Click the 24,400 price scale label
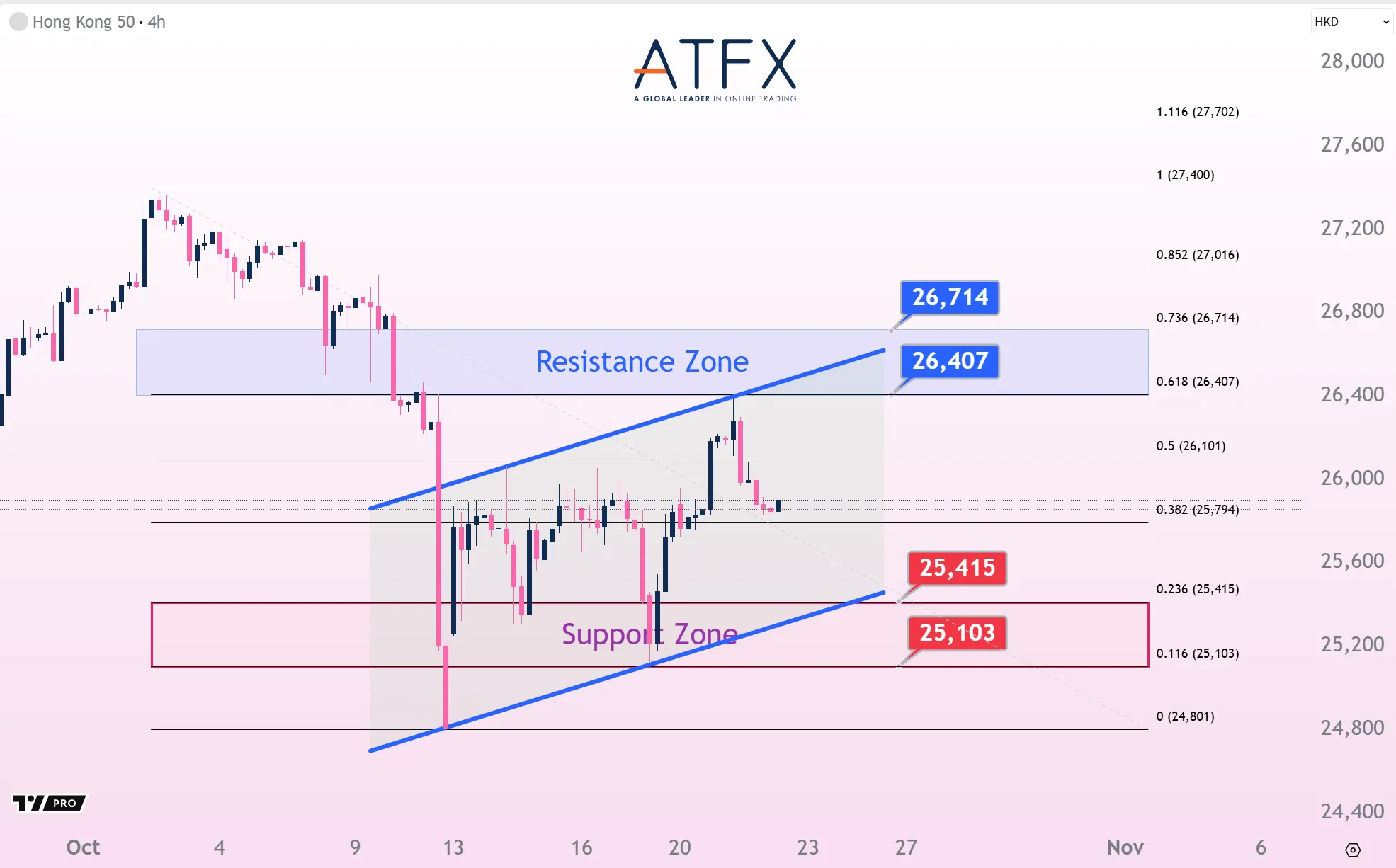Screen dimensions: 1396x868 (x=1351, y=811)
